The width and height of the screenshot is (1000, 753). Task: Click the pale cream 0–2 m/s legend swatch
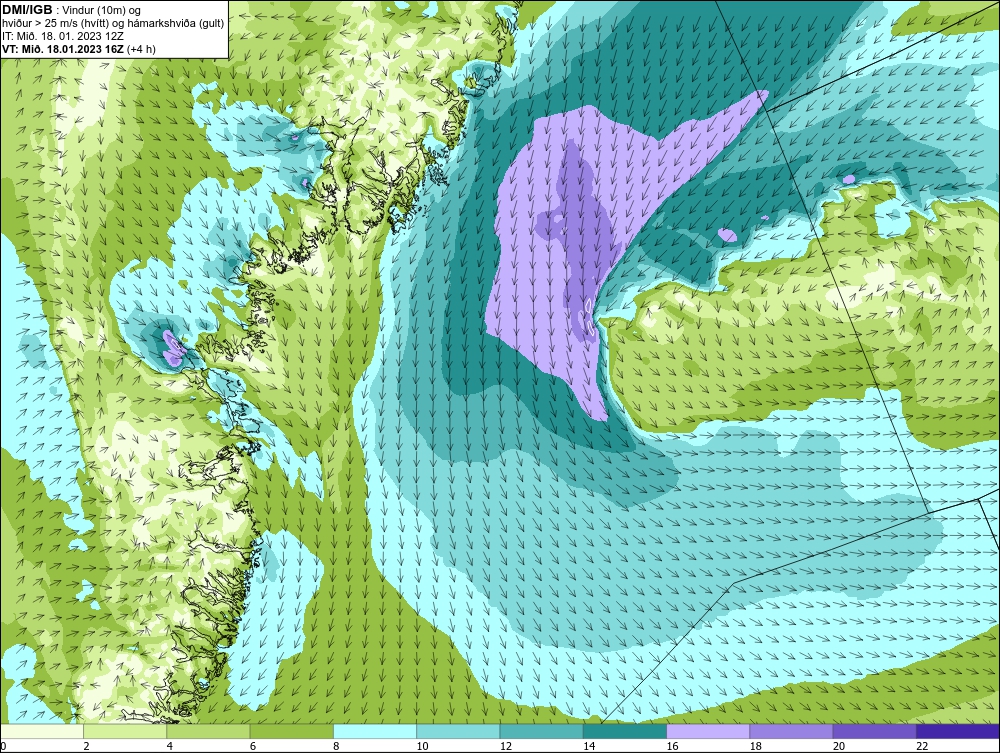(42, 731)
